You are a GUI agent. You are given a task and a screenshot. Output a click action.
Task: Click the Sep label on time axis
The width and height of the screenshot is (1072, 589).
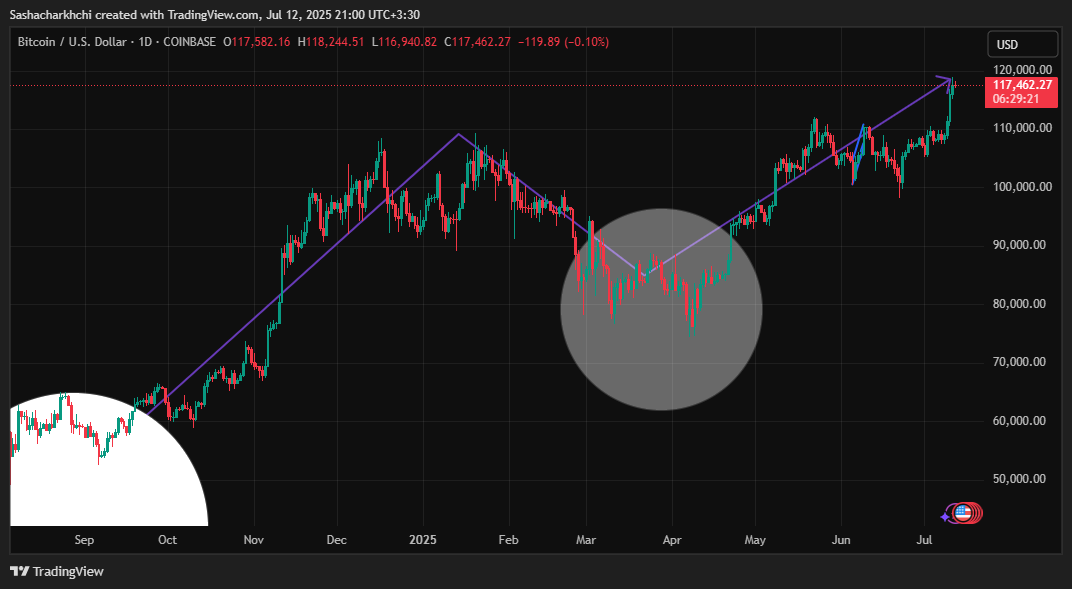coord(84,540)
